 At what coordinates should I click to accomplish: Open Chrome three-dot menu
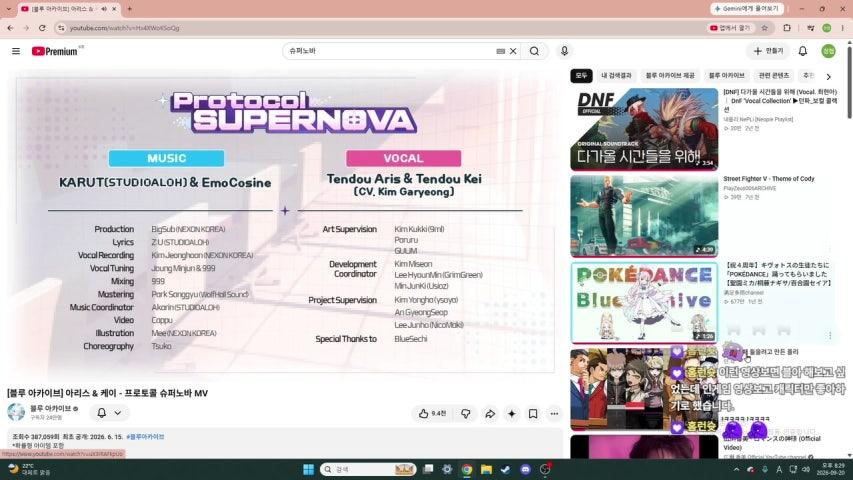pos(843,28)
